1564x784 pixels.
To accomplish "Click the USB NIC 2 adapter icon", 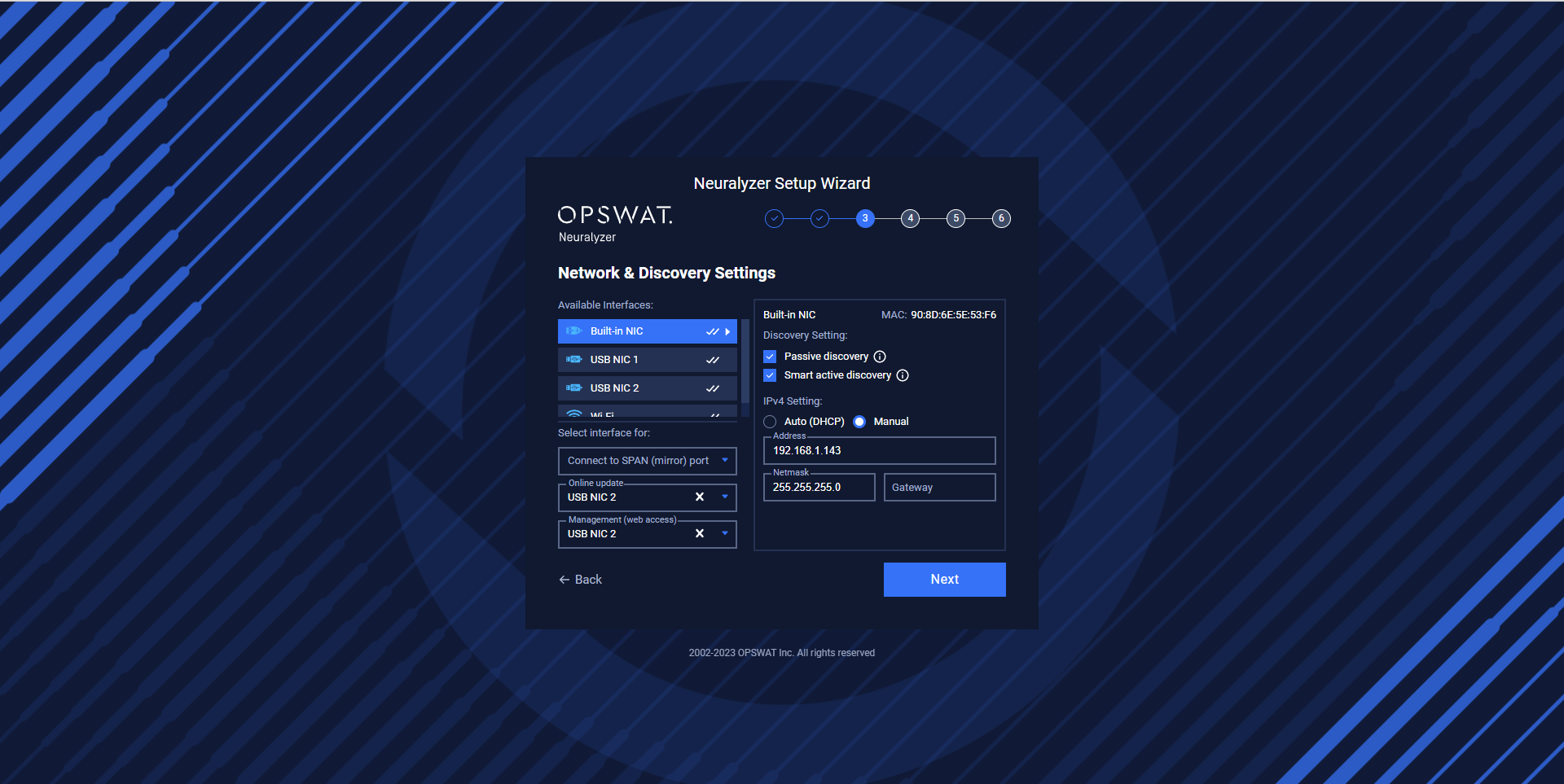I will [573, 388].
